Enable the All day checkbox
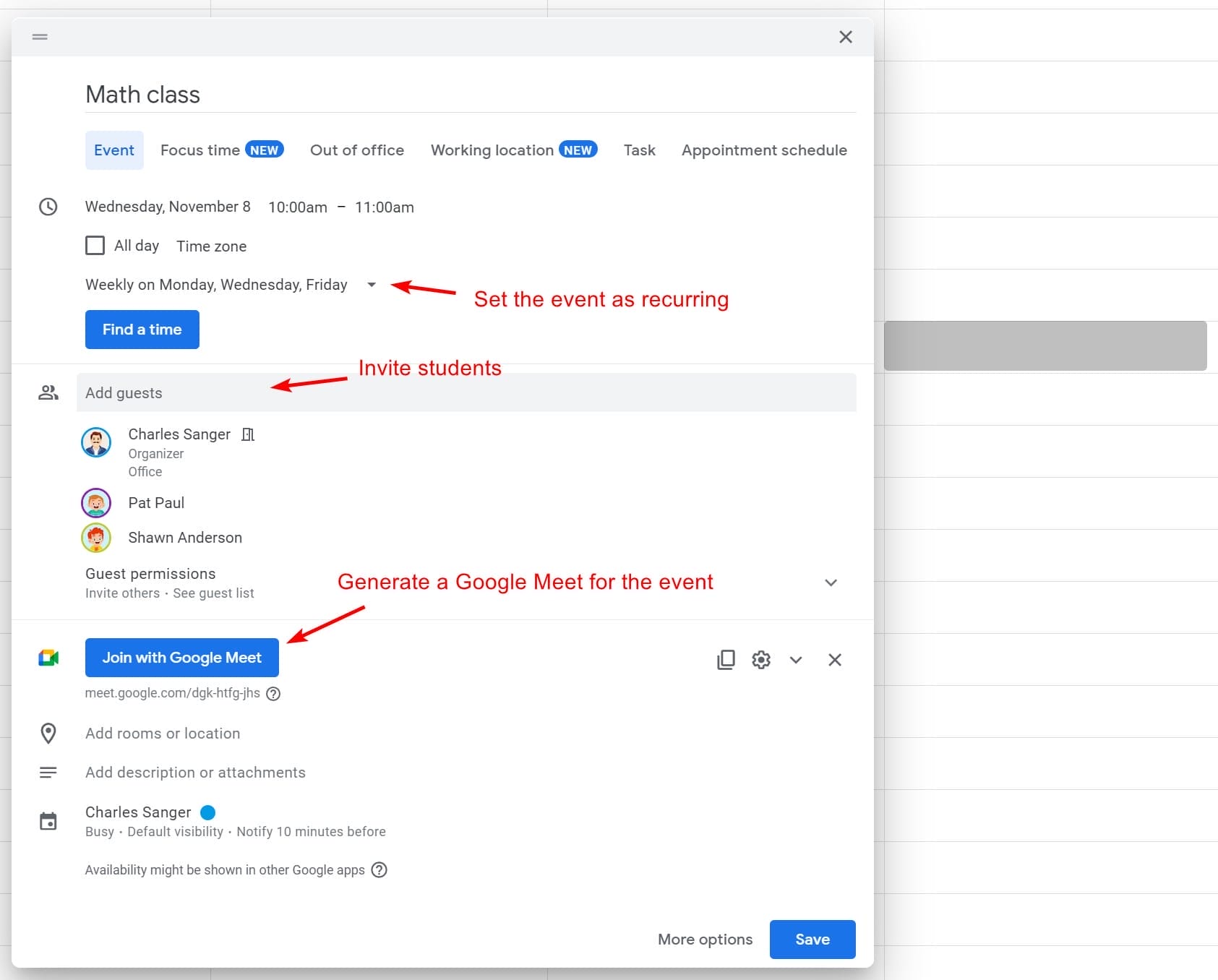This screenshot has width=1218, height=980. coord(95,245)
